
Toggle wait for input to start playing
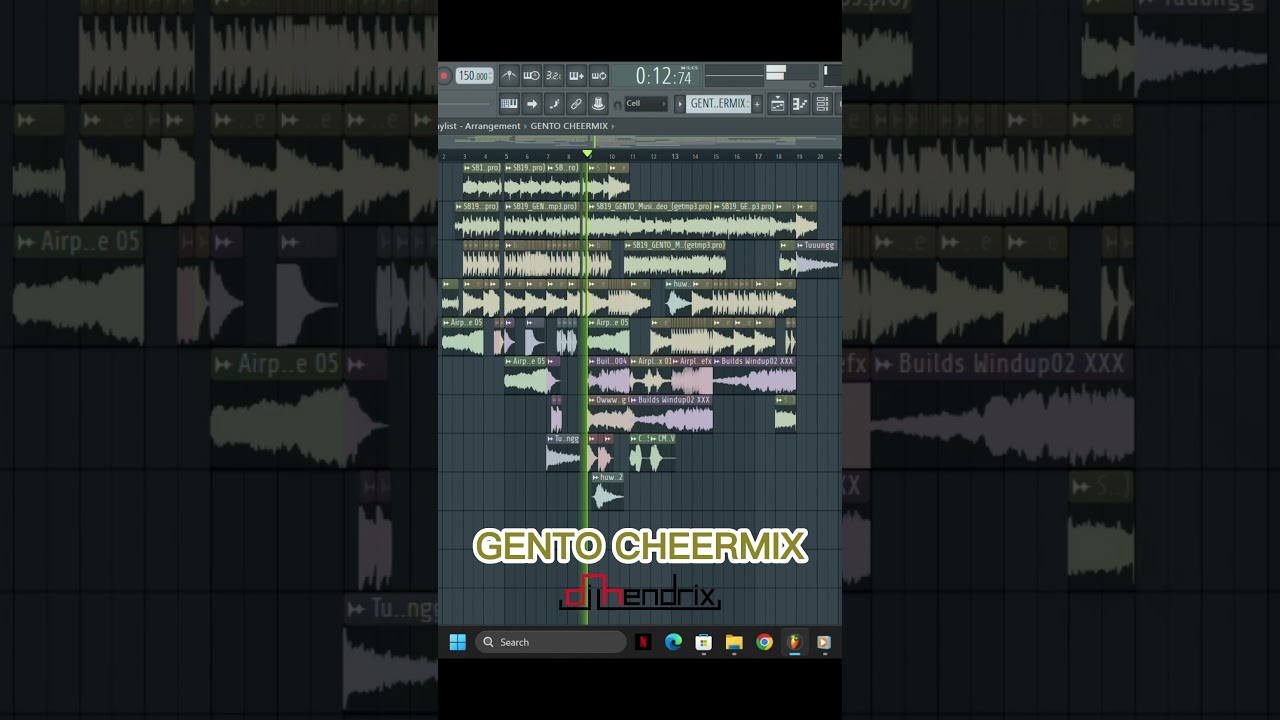[x=531, y=76]
